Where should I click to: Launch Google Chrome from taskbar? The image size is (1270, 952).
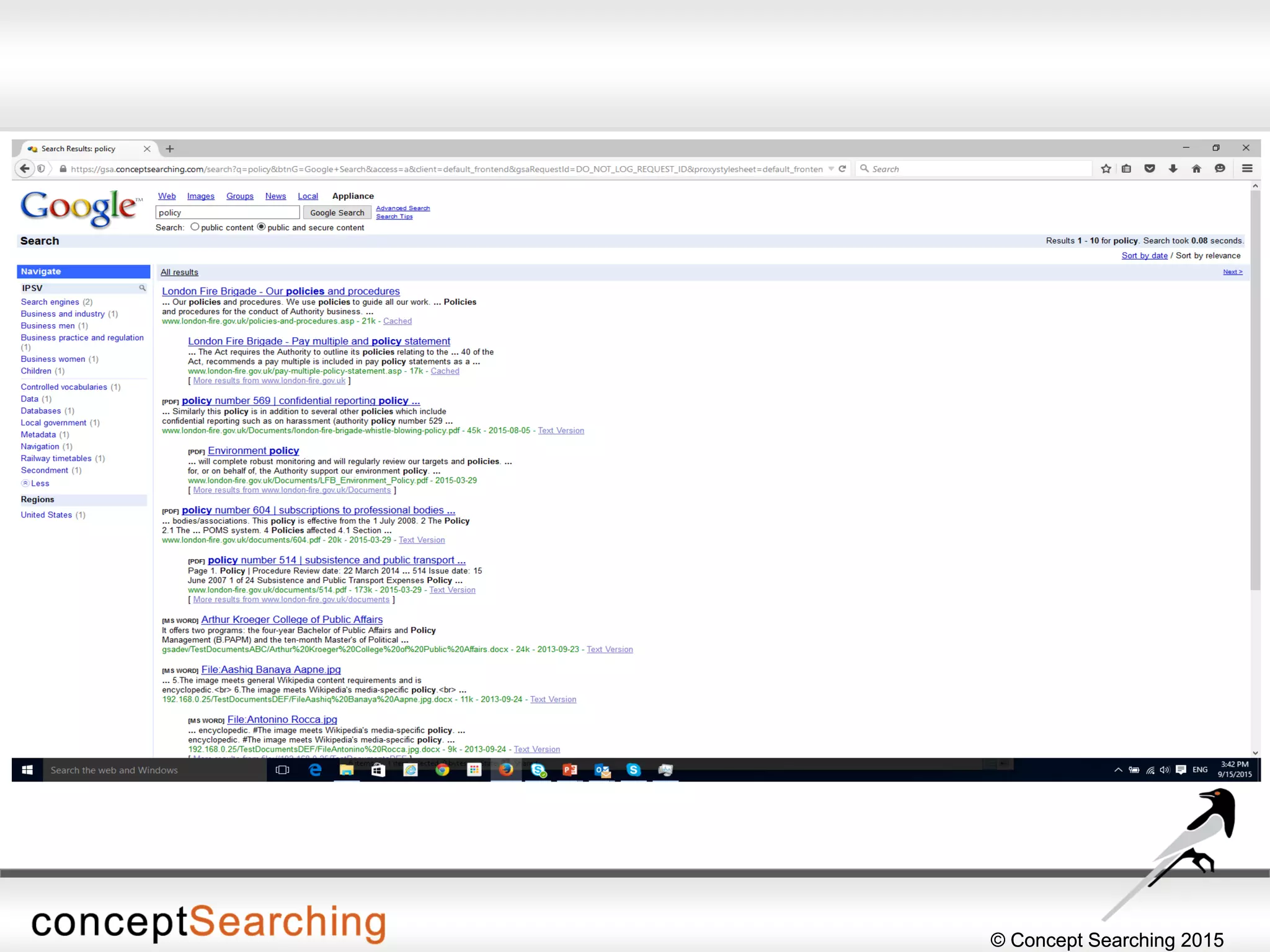point(442,770)
